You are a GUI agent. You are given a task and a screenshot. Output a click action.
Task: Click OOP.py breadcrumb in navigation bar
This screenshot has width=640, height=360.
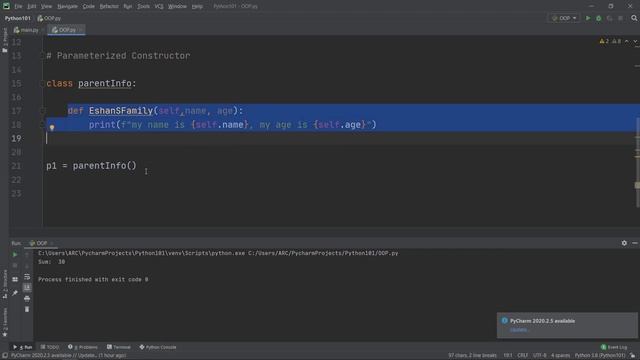pos(49,18)
